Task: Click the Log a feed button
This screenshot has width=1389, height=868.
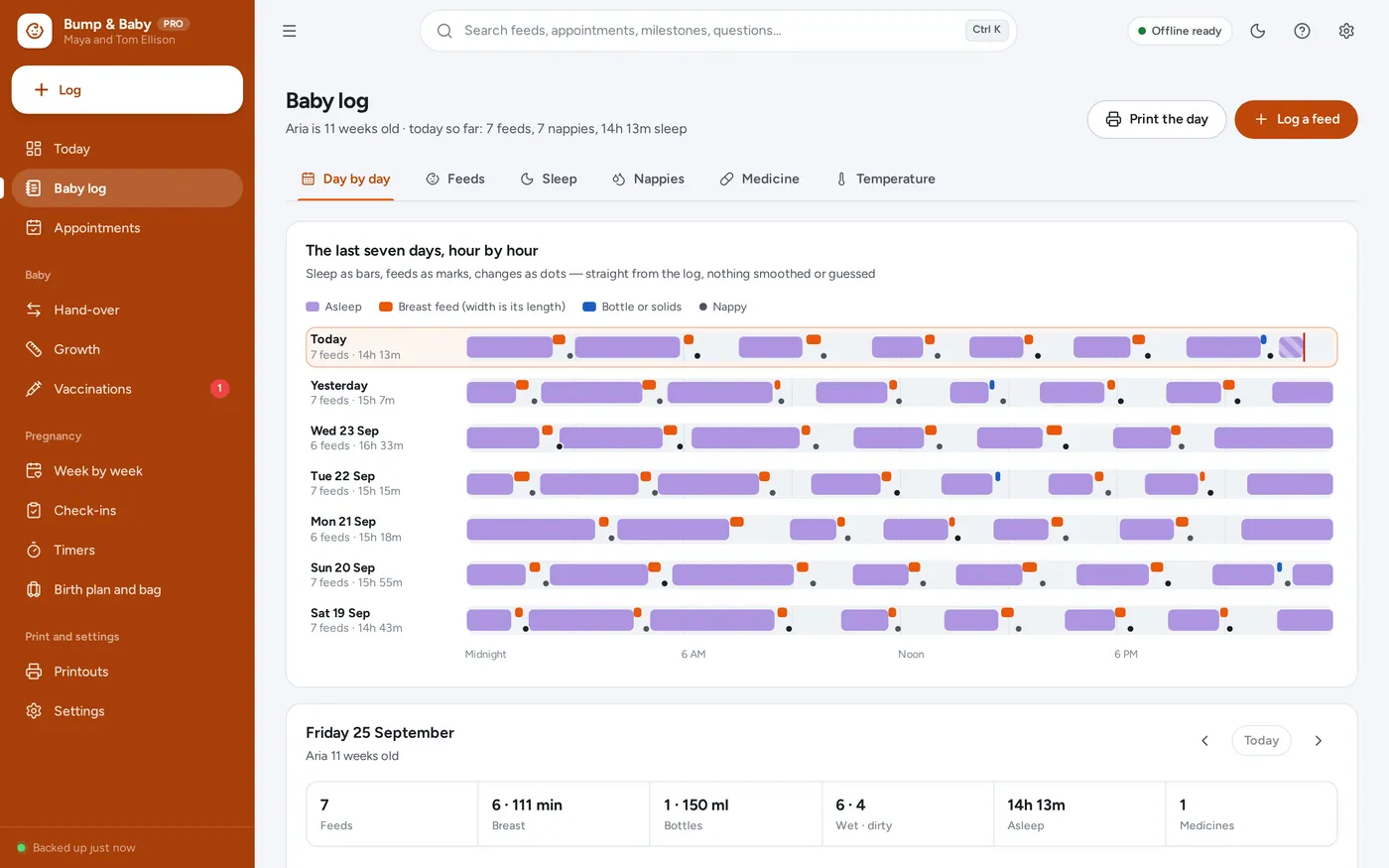Action: pos(1296,119)
